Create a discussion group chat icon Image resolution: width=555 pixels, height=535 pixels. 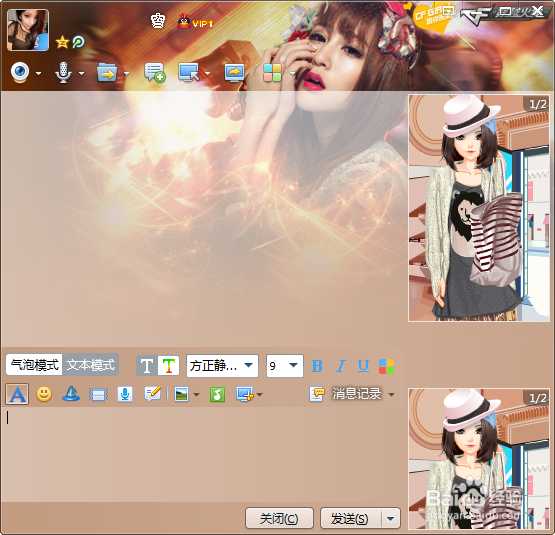(x=155, y=72)
